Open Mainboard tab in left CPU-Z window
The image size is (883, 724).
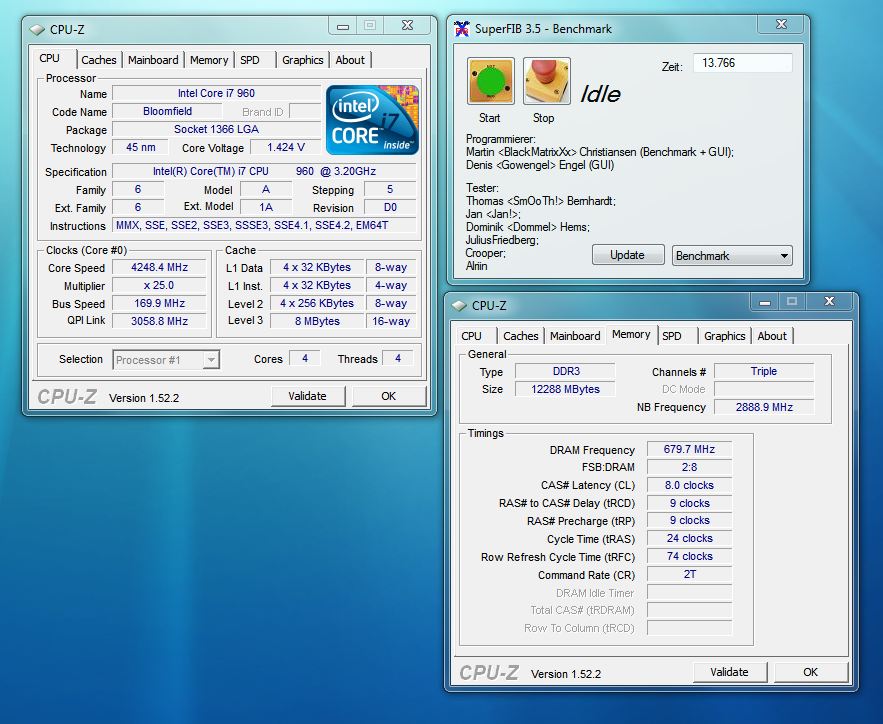153,60
